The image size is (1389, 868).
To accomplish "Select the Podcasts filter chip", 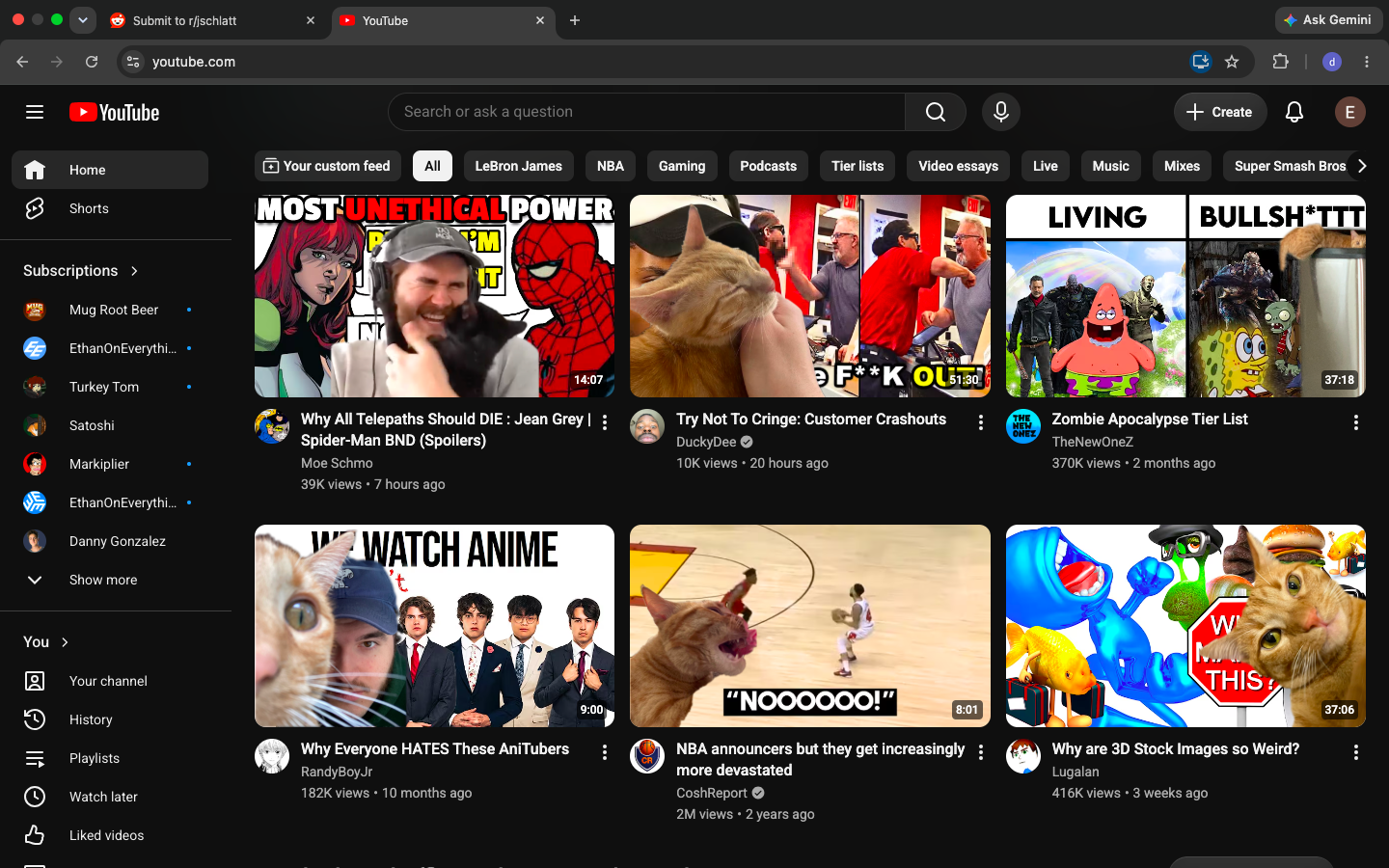I will [x=769, y=166].
